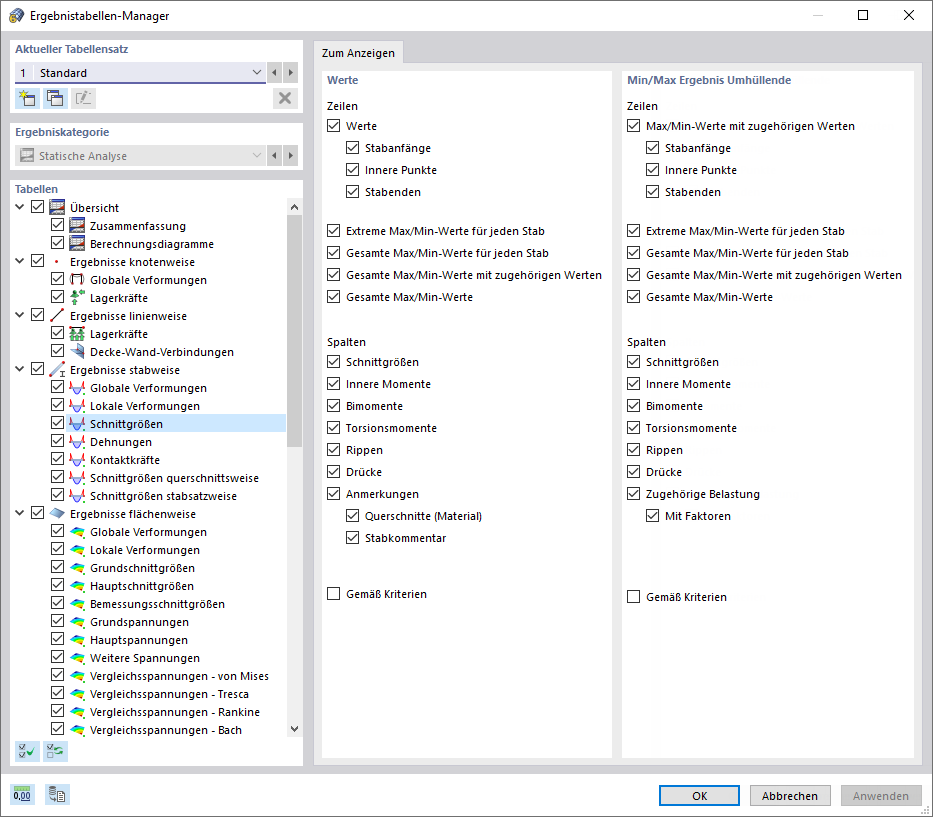Click the Abbrechen button
The width and height of the screenshot is (933, 817).
point(790,796)
